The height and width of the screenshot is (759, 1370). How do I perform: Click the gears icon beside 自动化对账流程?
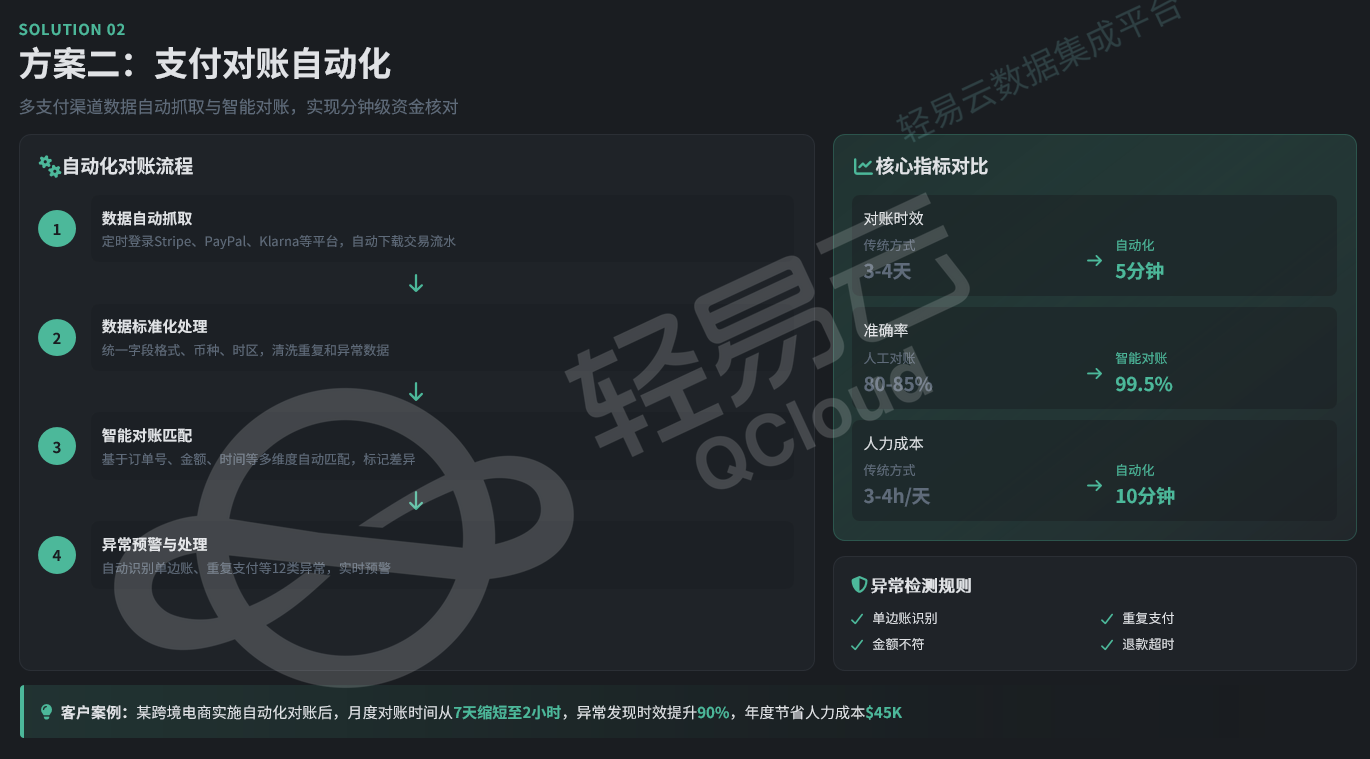(x=49, y=166)
